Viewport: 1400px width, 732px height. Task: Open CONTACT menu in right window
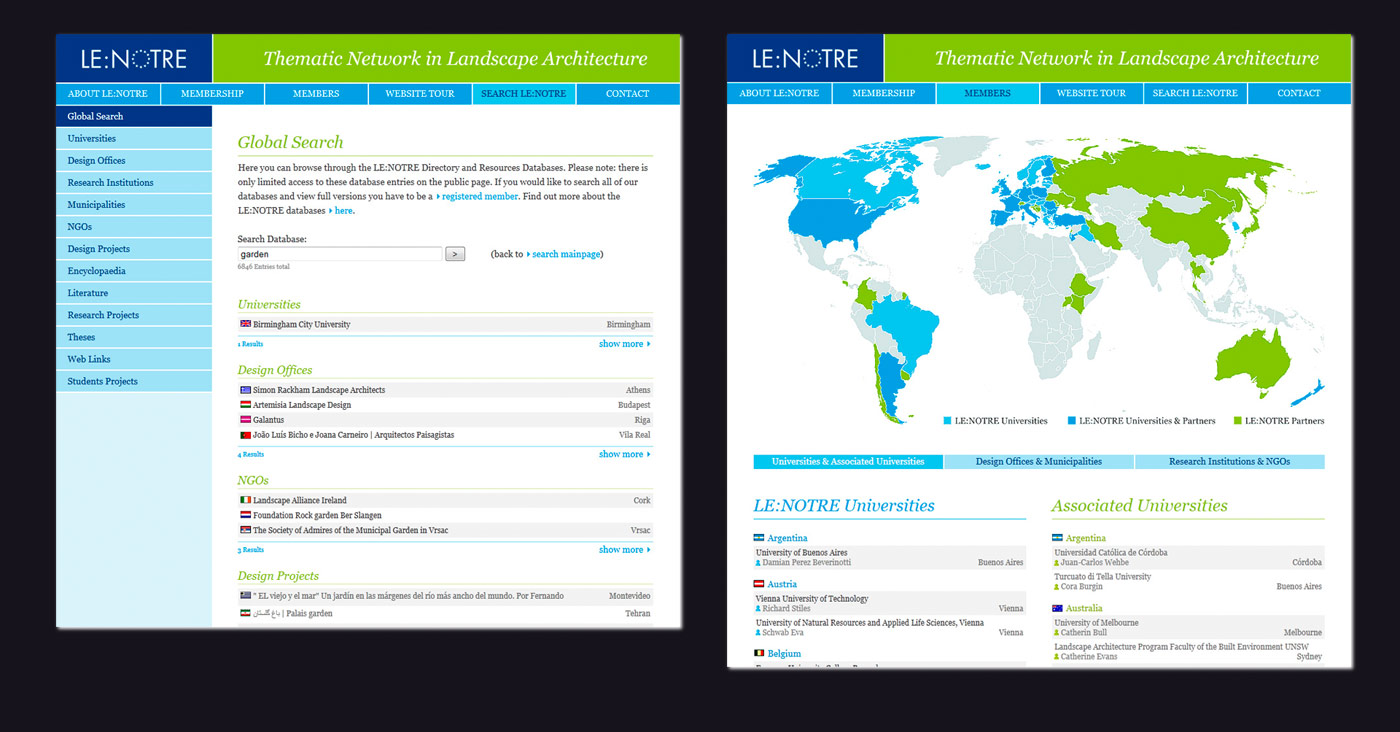[x=1299, y=93]
